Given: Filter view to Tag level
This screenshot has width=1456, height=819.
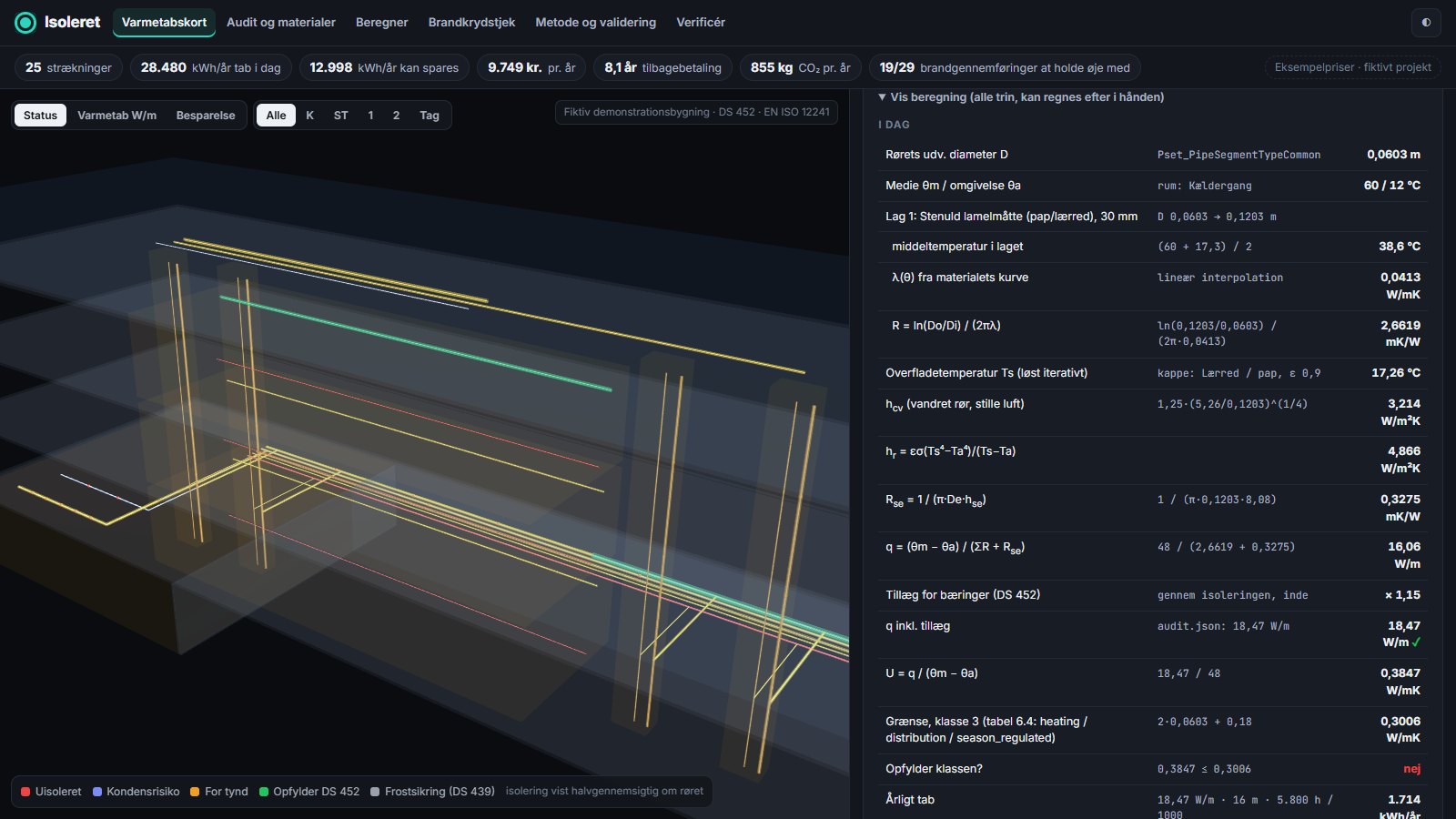Looking at the screenshot, I should point(430,116).
